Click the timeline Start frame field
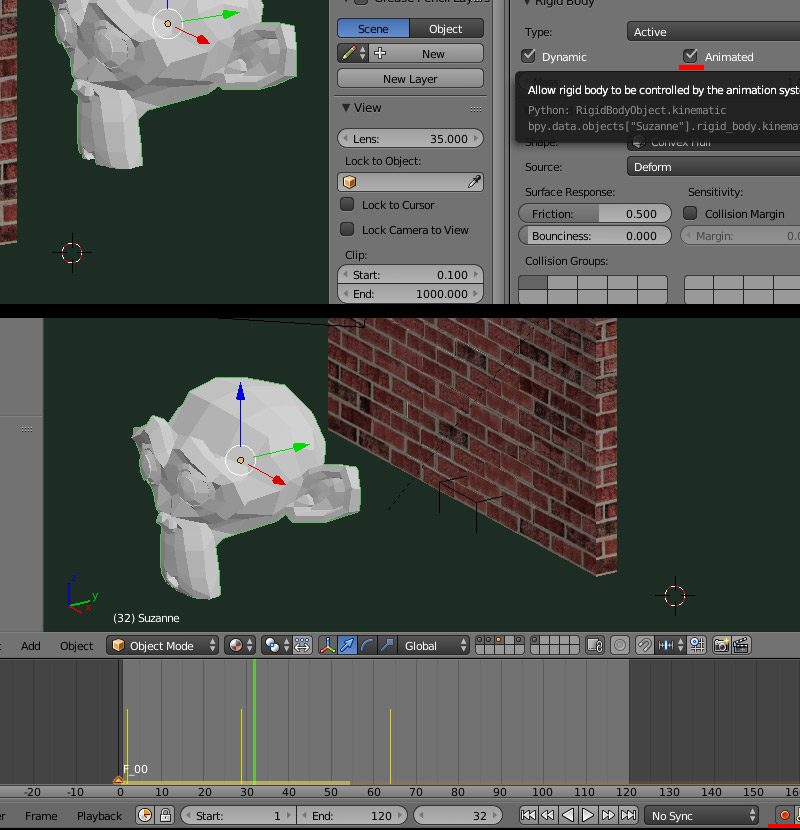800x830 pixels. coord(239,815)
